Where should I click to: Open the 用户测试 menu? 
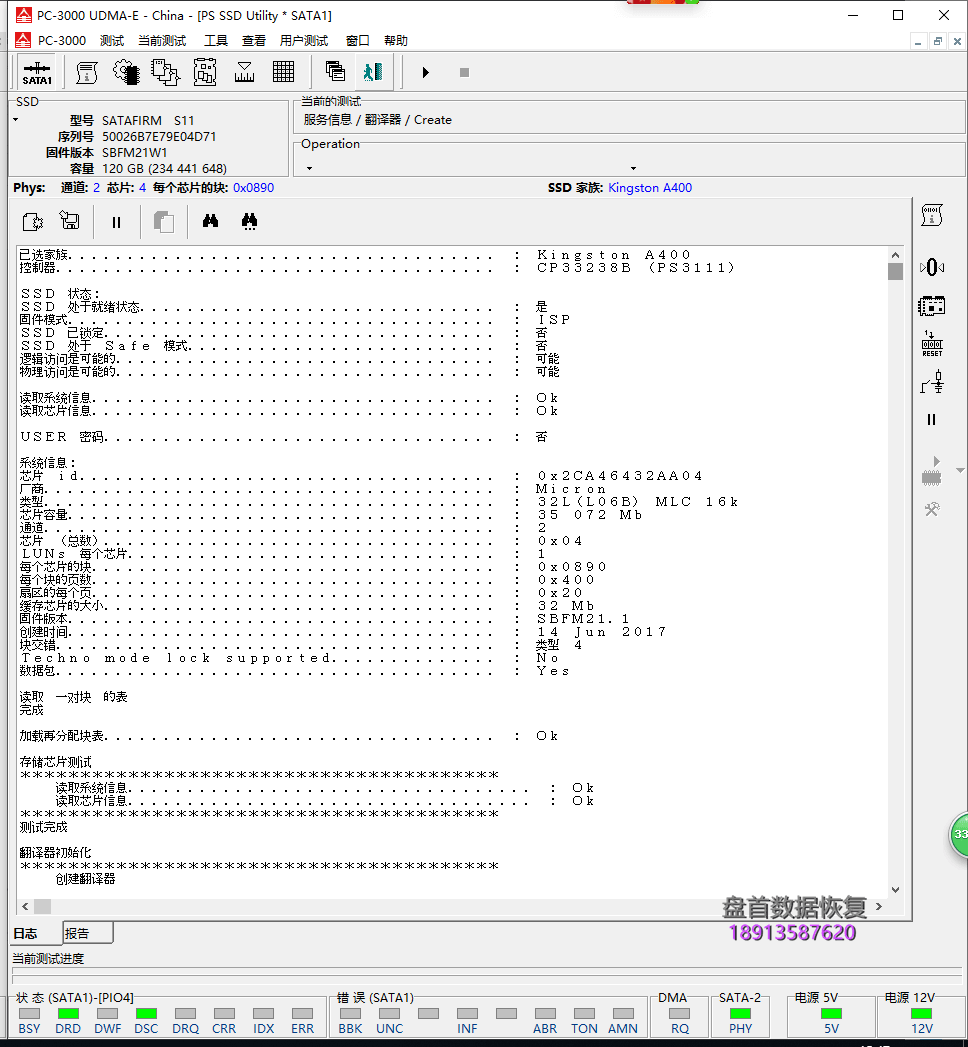coord(304,41)
